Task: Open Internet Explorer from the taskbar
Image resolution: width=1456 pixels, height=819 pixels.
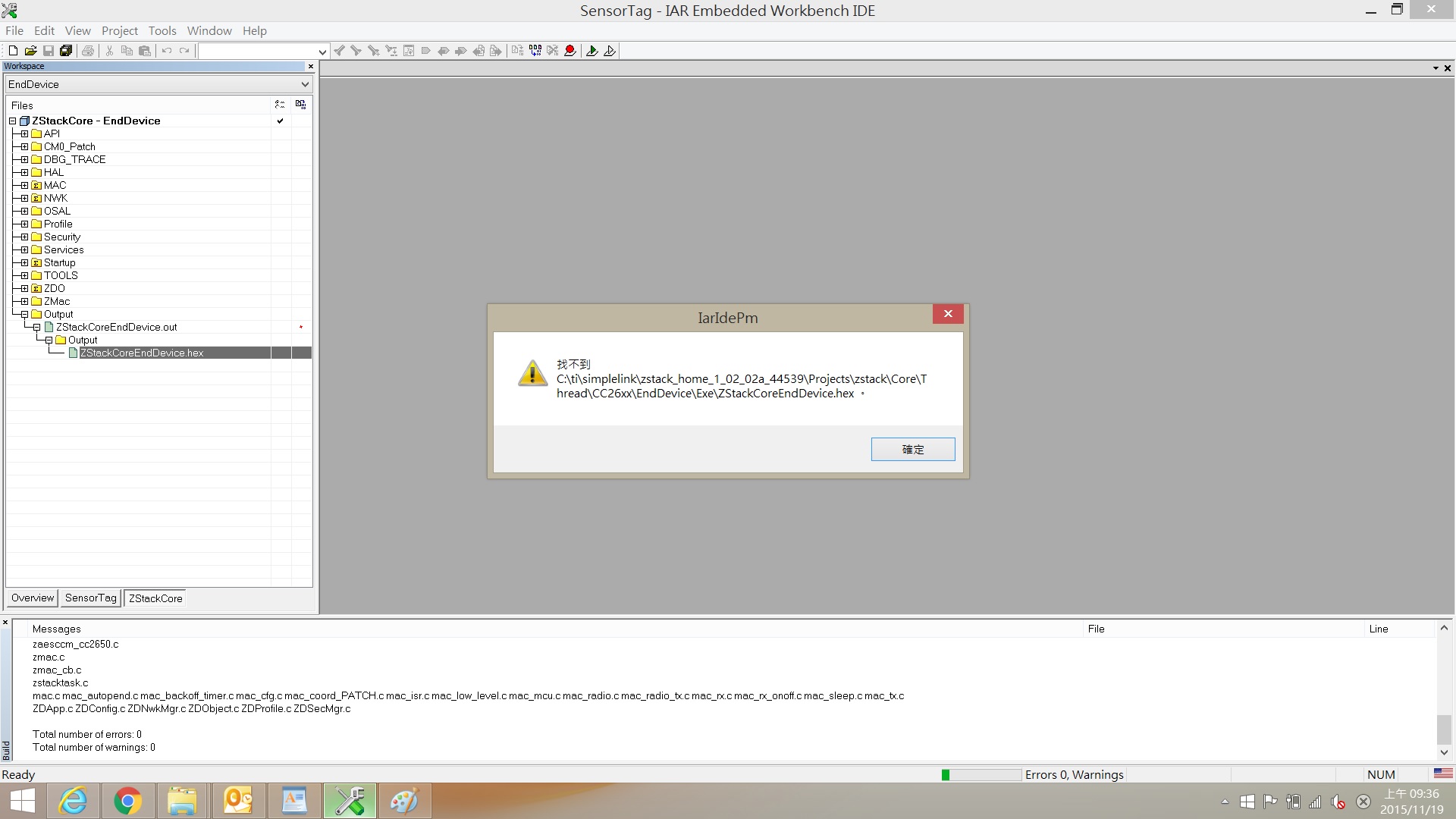Action: click(73, 801)
